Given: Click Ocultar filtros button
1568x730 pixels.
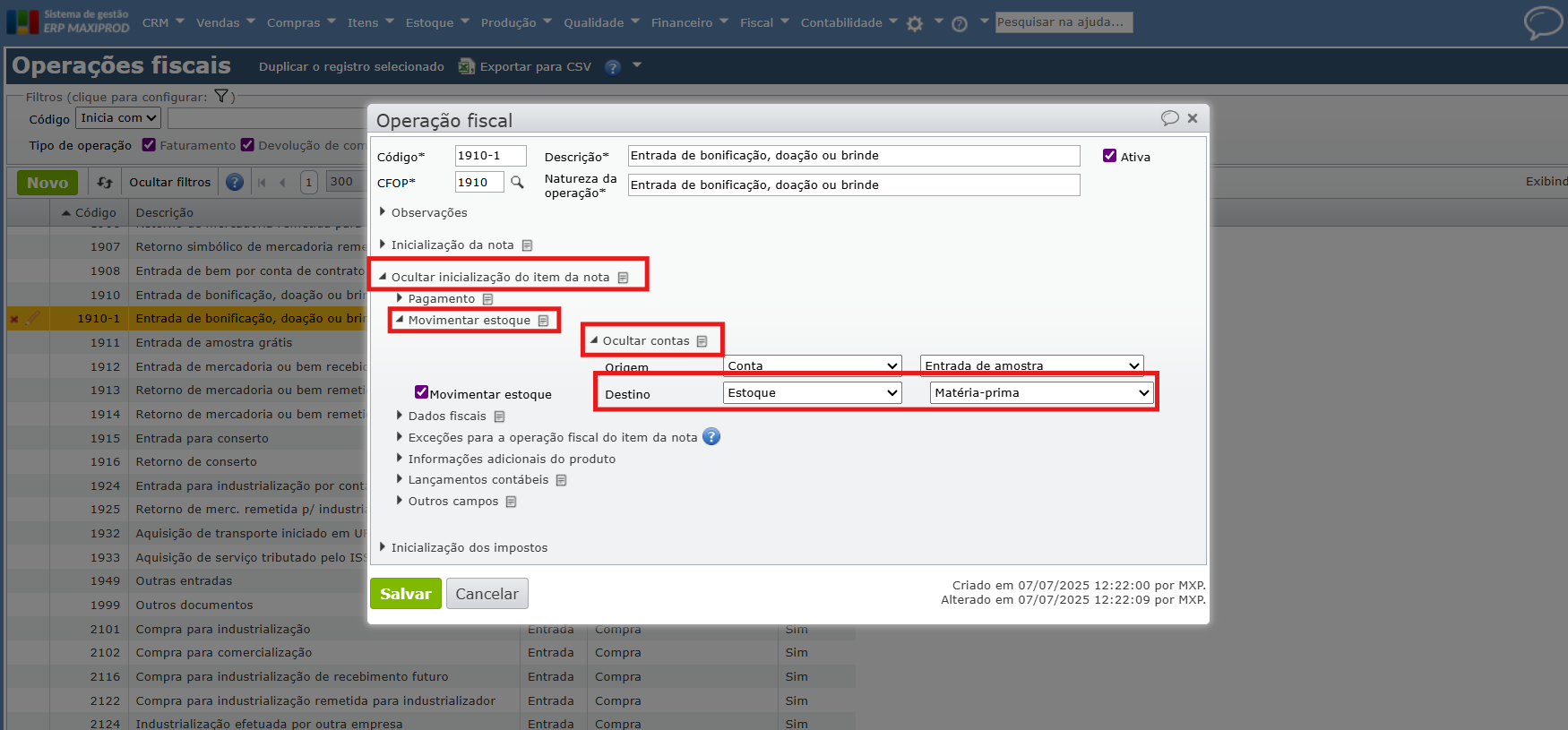Looking at the screenshot, I should (x=170, y=183).
